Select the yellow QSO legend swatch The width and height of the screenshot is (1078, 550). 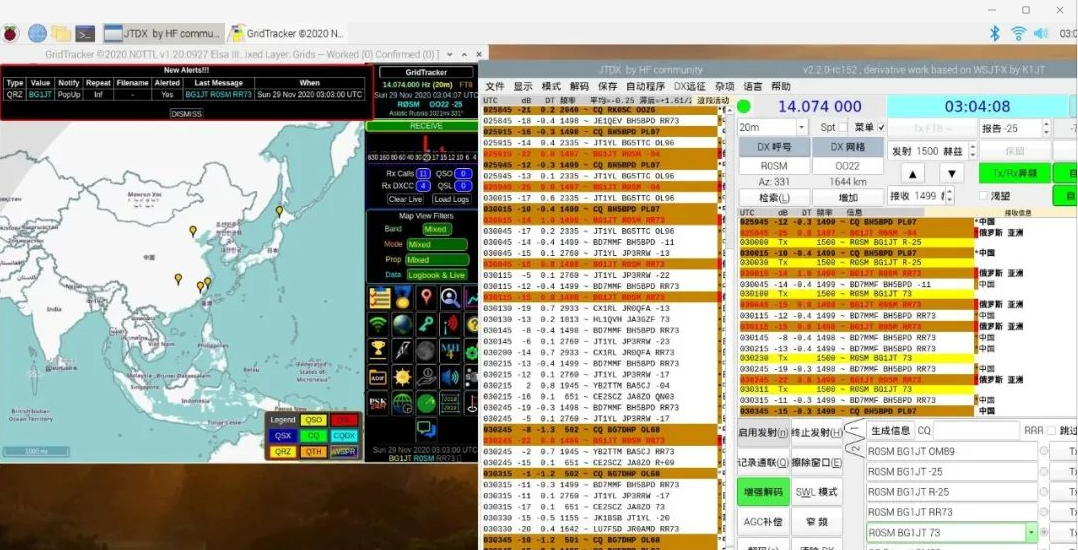(314, 420)
